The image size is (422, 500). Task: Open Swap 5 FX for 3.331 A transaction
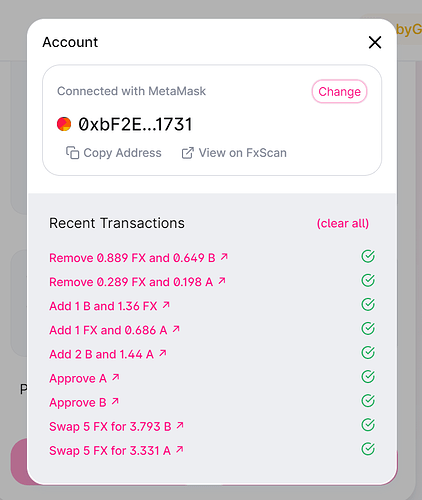116,450
